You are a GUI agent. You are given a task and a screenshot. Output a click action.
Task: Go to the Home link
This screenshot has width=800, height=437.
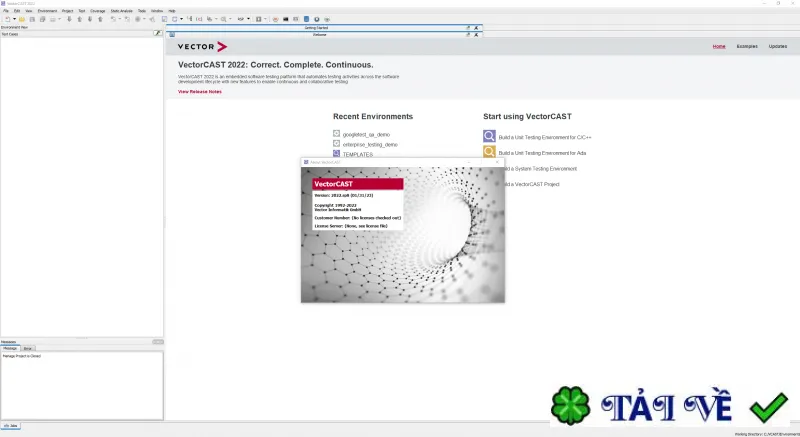[719, 46]
